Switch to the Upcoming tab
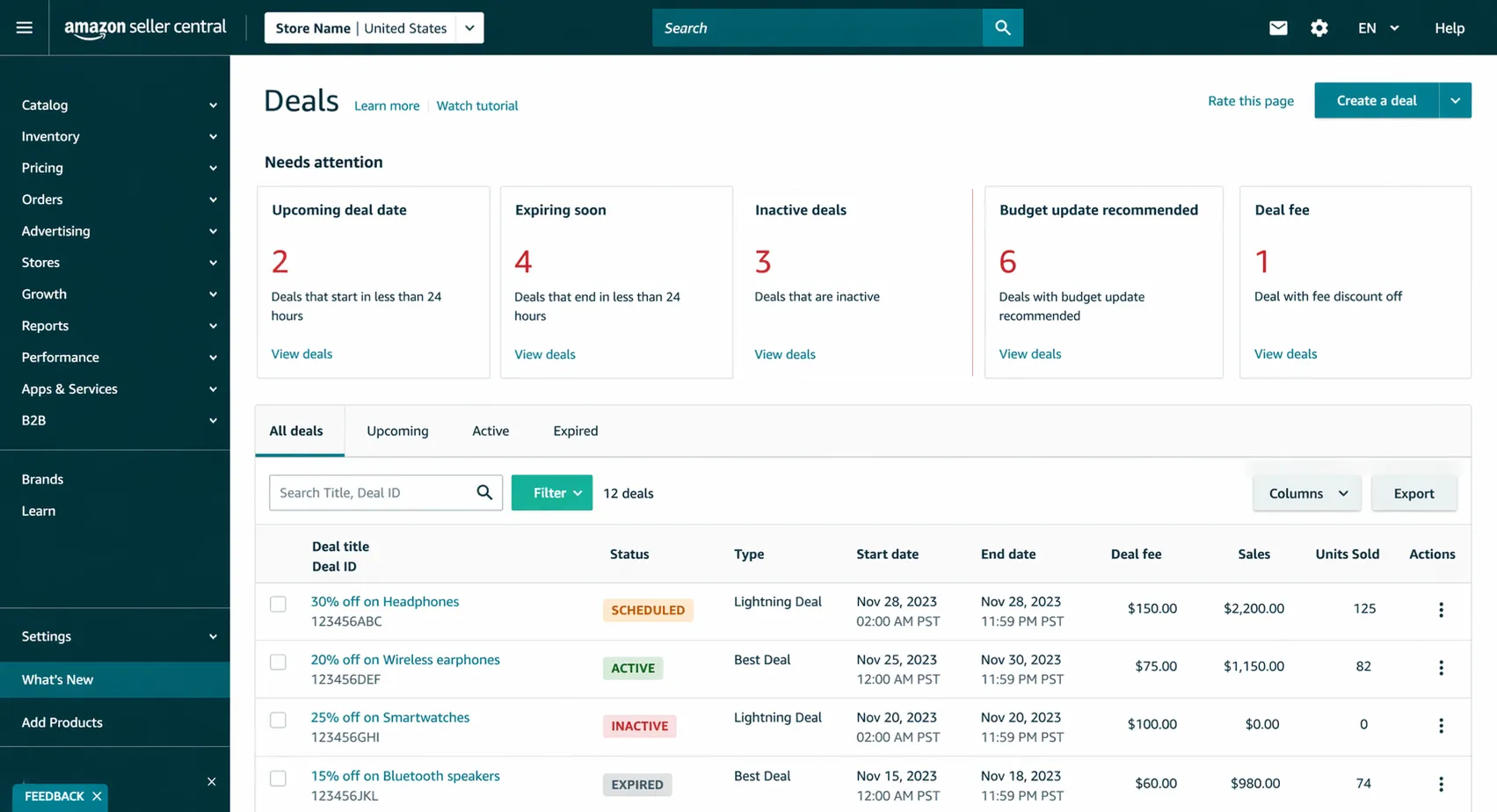This screenshot has width=1497, height=812. pyautogui.click(x=397, y=431)
